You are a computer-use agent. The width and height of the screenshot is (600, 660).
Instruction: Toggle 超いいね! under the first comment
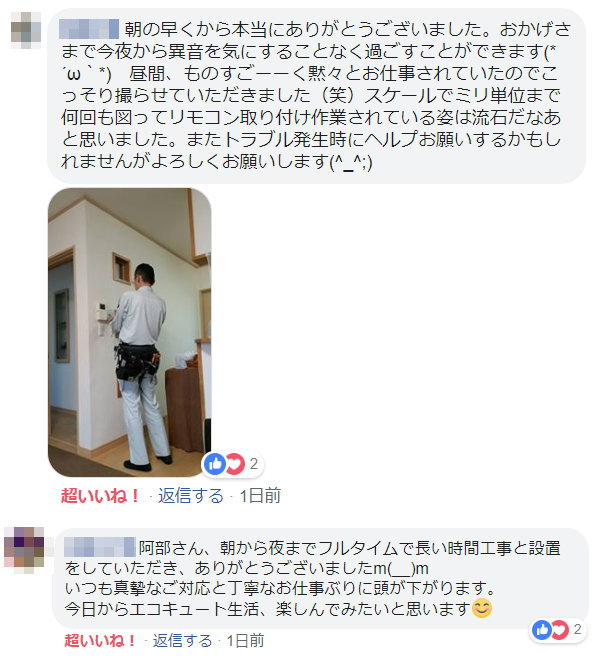point(100,495)
